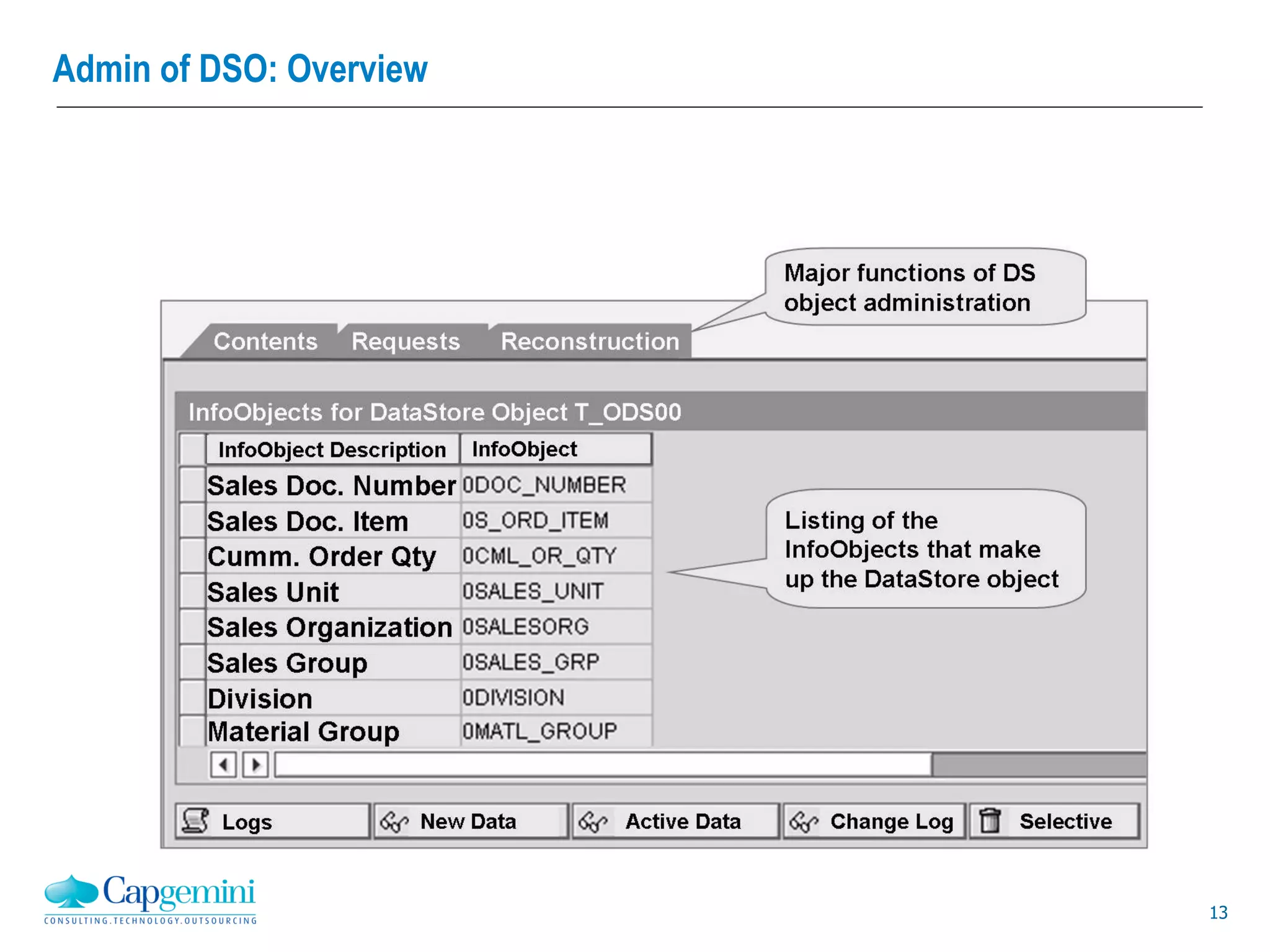Click the glasses icon beside Change Log
1270x952 pixels.
[804, 821]
